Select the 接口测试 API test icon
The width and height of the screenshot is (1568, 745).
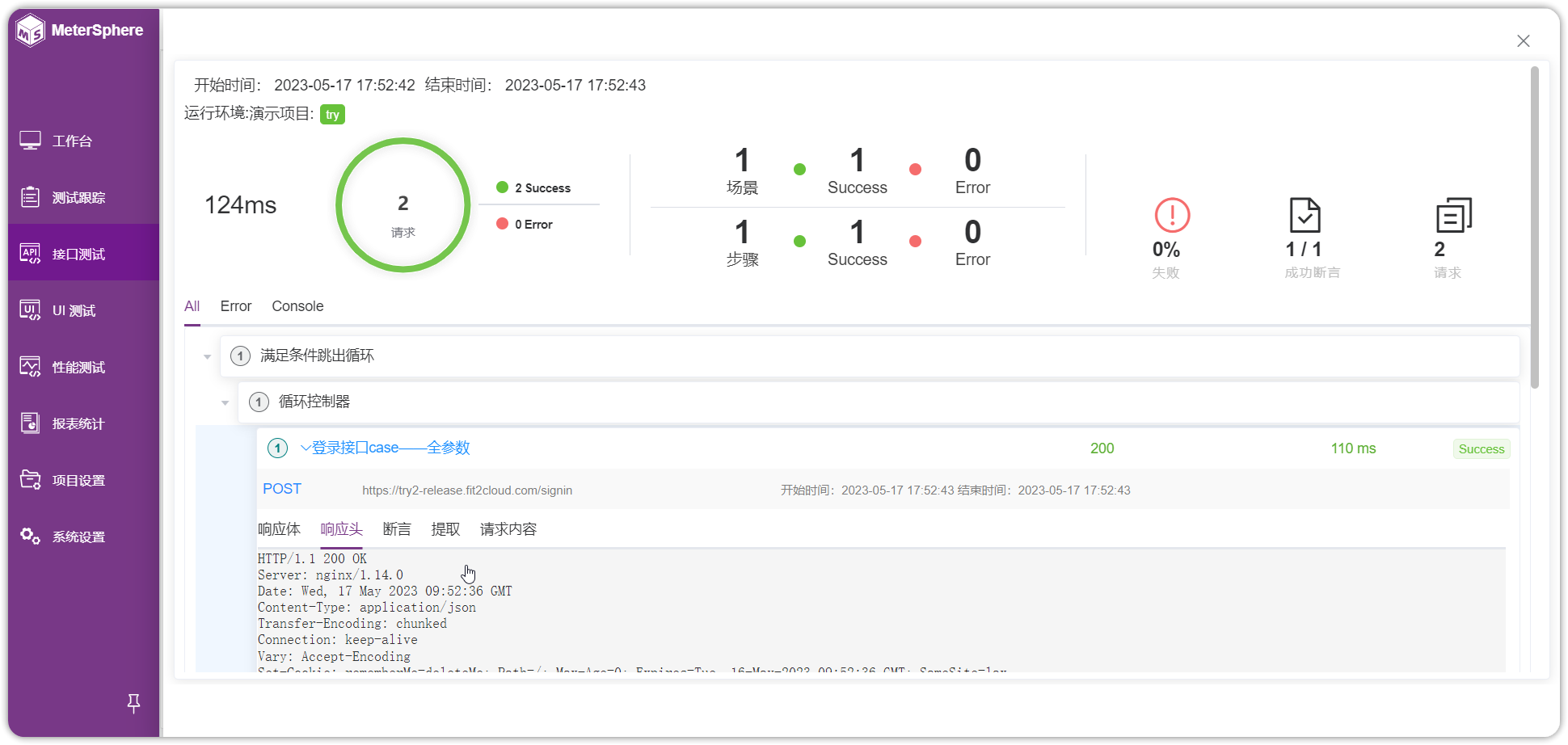pyautogui.click(x=31, y=254)
